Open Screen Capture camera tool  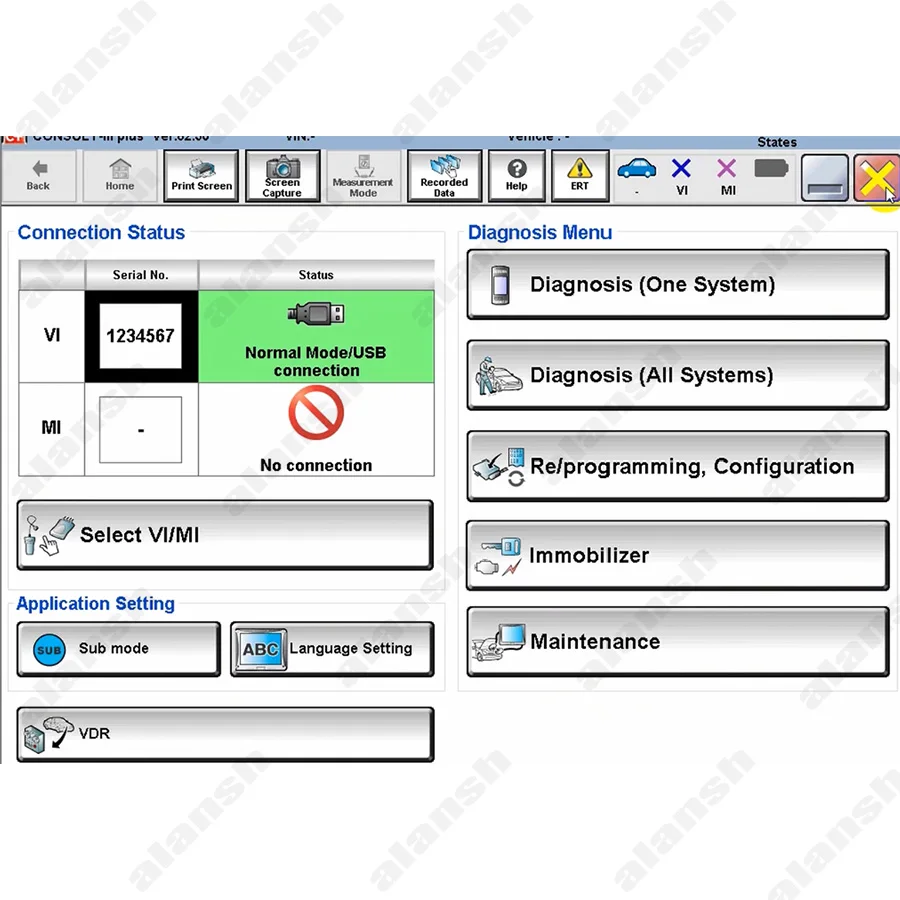(282, 176)
